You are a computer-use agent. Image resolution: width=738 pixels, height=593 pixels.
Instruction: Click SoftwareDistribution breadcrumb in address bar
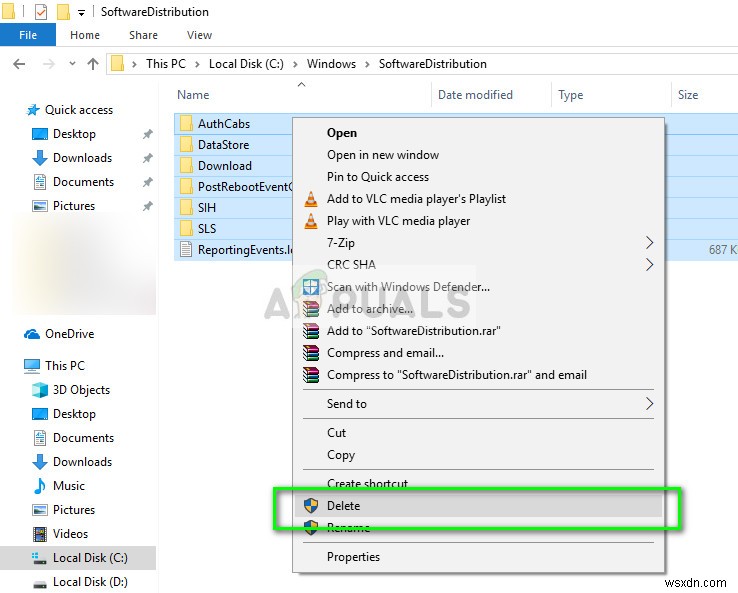pyautogui.click(x=433, y=64)
